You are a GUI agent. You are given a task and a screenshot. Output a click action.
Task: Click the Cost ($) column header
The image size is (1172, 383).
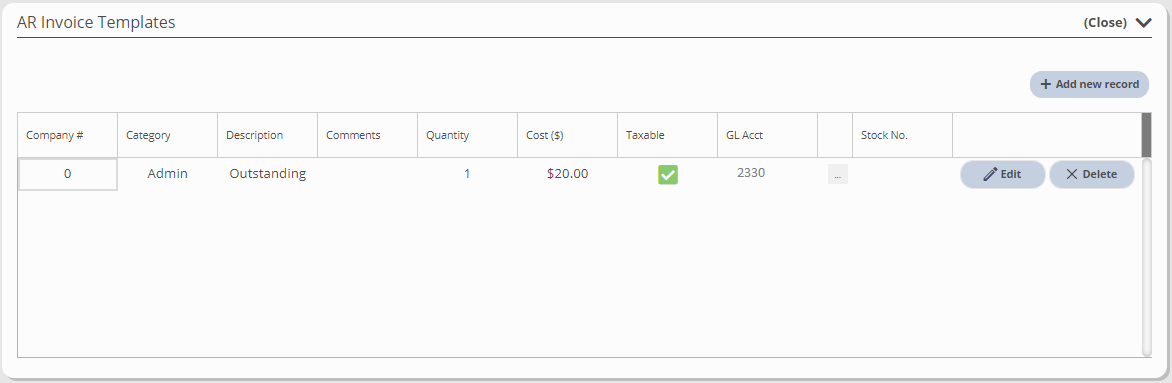coord(567,135)
